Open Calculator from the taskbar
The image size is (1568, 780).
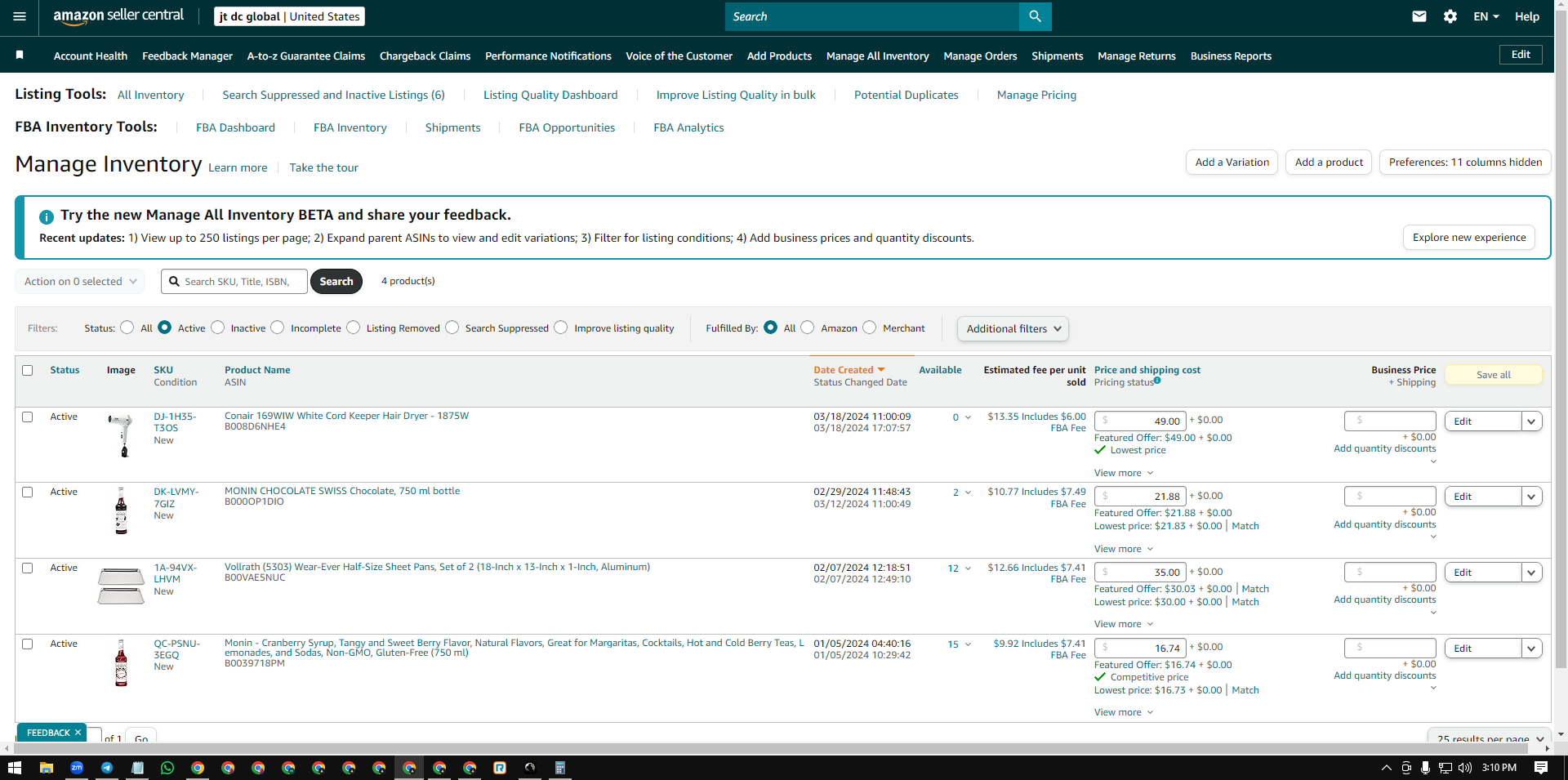[x=560, y=768]
